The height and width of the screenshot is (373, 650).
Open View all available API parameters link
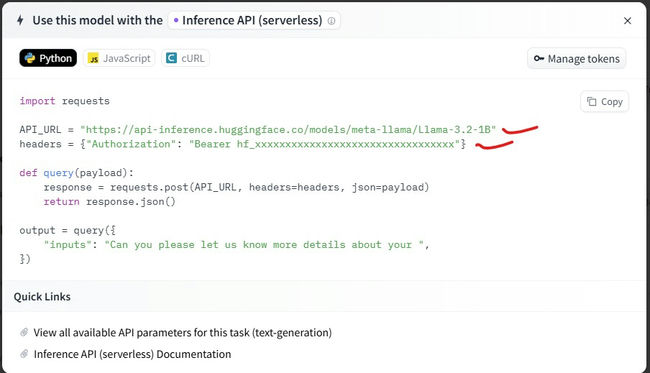[x=182, y=332]
